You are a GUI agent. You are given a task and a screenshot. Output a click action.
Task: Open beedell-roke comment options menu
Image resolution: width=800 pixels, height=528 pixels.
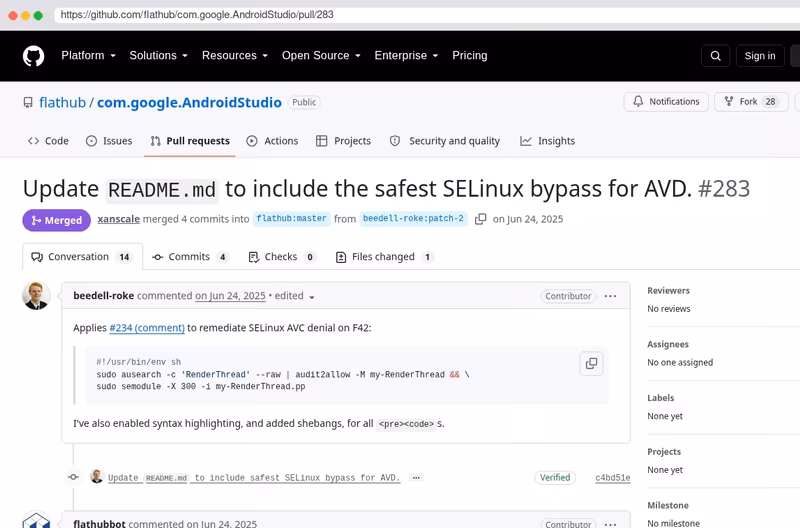tap(610, 296)
